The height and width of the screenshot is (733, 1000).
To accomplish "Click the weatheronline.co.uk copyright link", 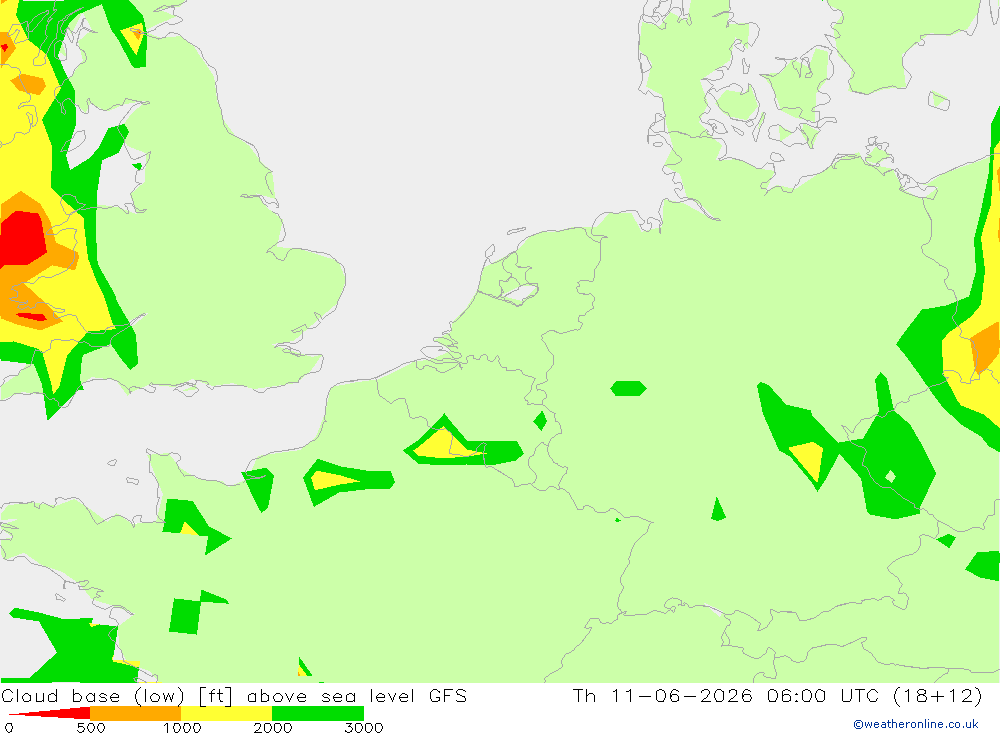I will point(916,724).
